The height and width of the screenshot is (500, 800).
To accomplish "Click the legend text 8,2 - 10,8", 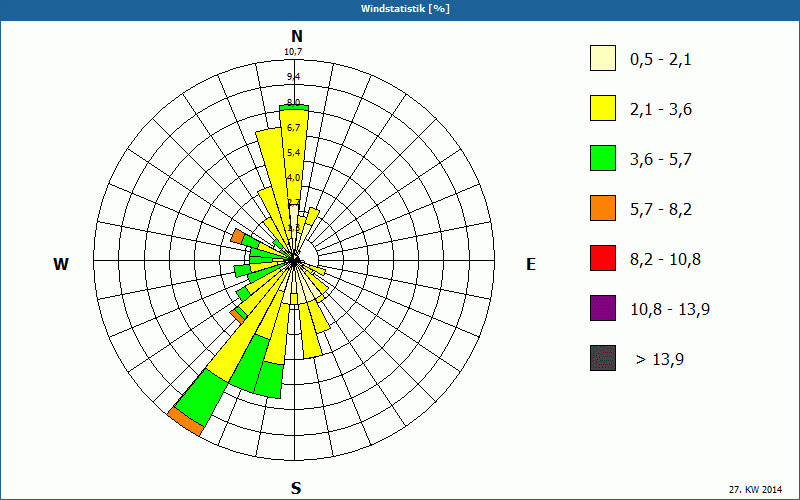I will (x=665, y=260).
